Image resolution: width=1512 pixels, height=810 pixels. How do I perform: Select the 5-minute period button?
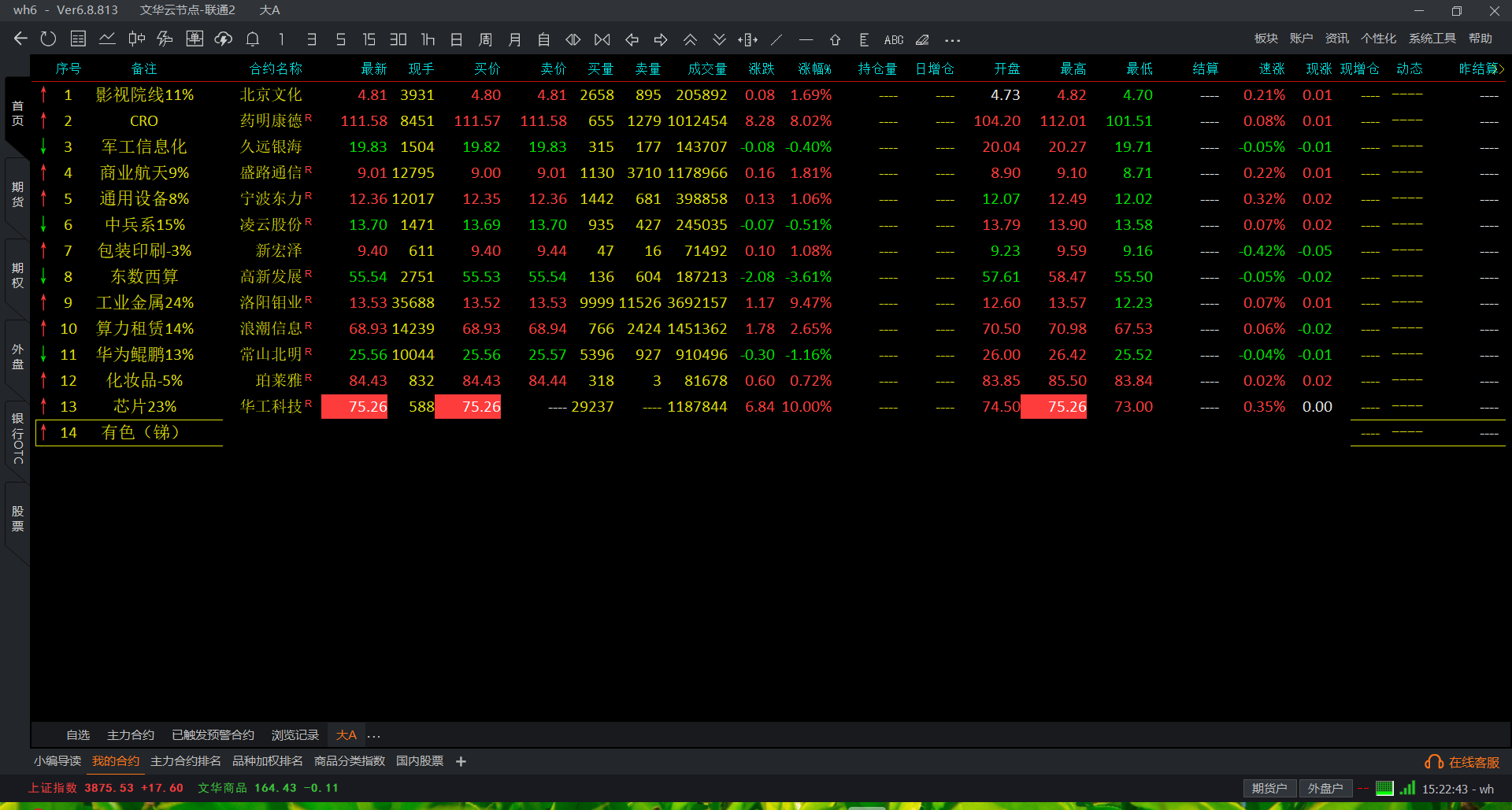click(341, 39)
